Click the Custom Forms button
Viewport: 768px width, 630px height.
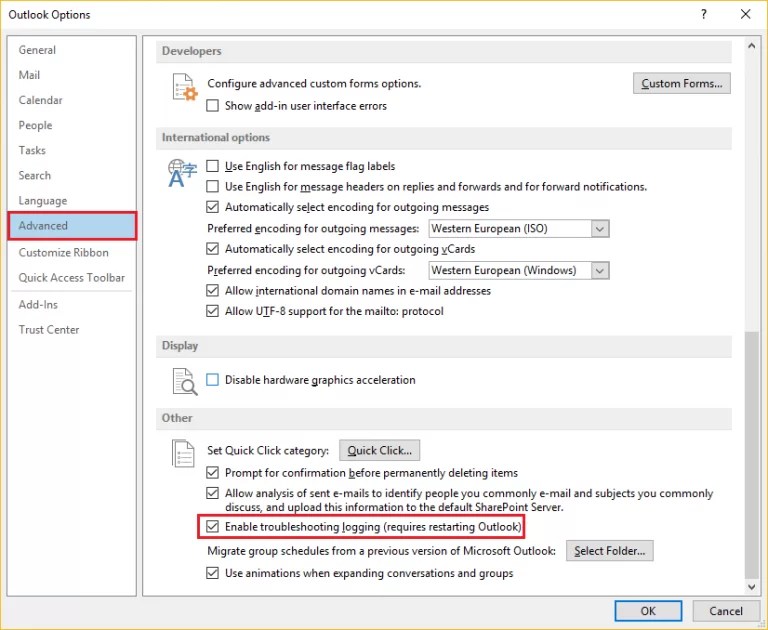681,83
